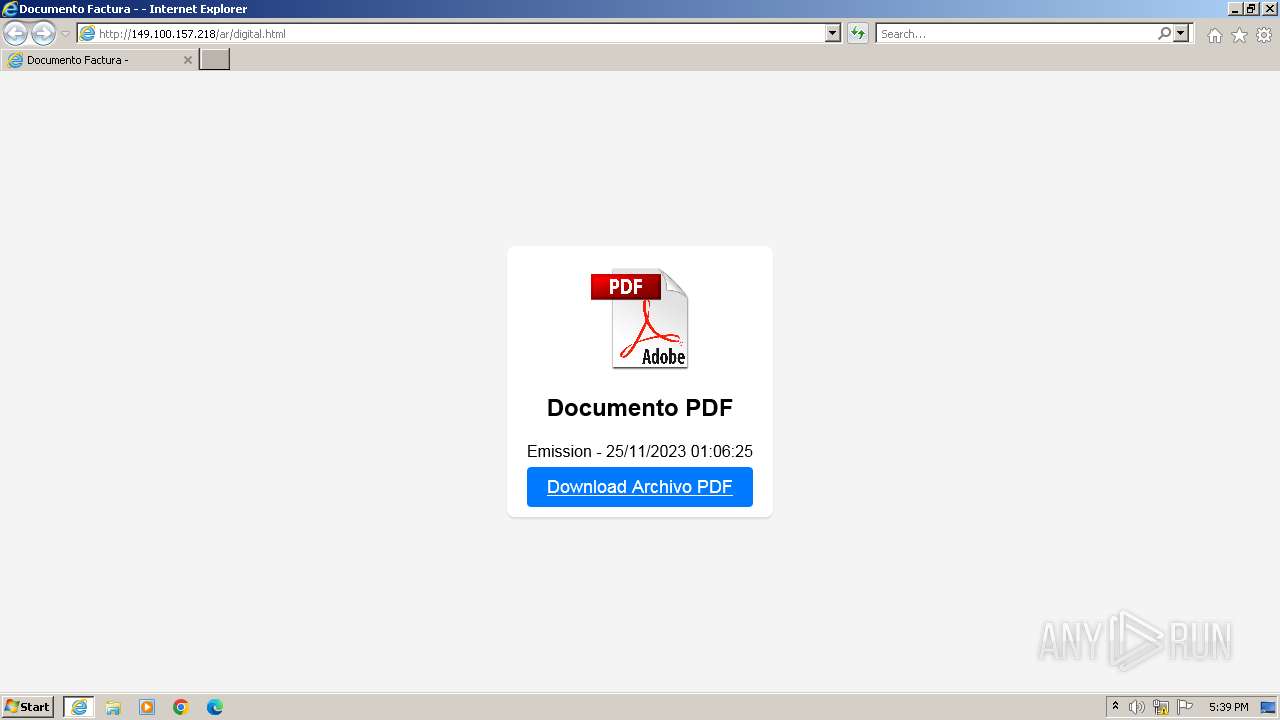1280x720 pixels.
Task: Launch Windows Media Player from taskbar
Action: click(147, 707)
